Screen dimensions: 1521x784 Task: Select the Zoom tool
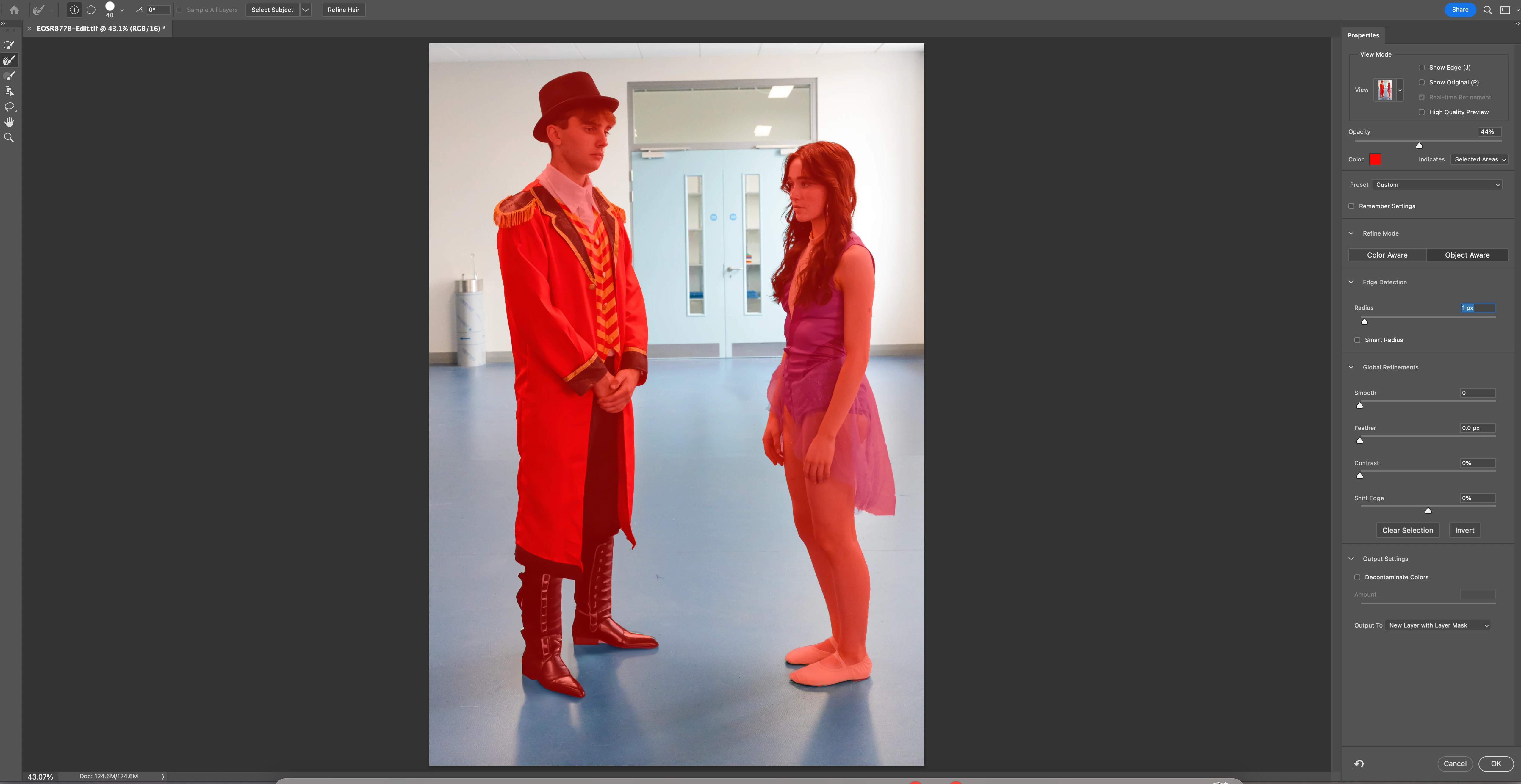pyautogui.click(x=9, y=137)
